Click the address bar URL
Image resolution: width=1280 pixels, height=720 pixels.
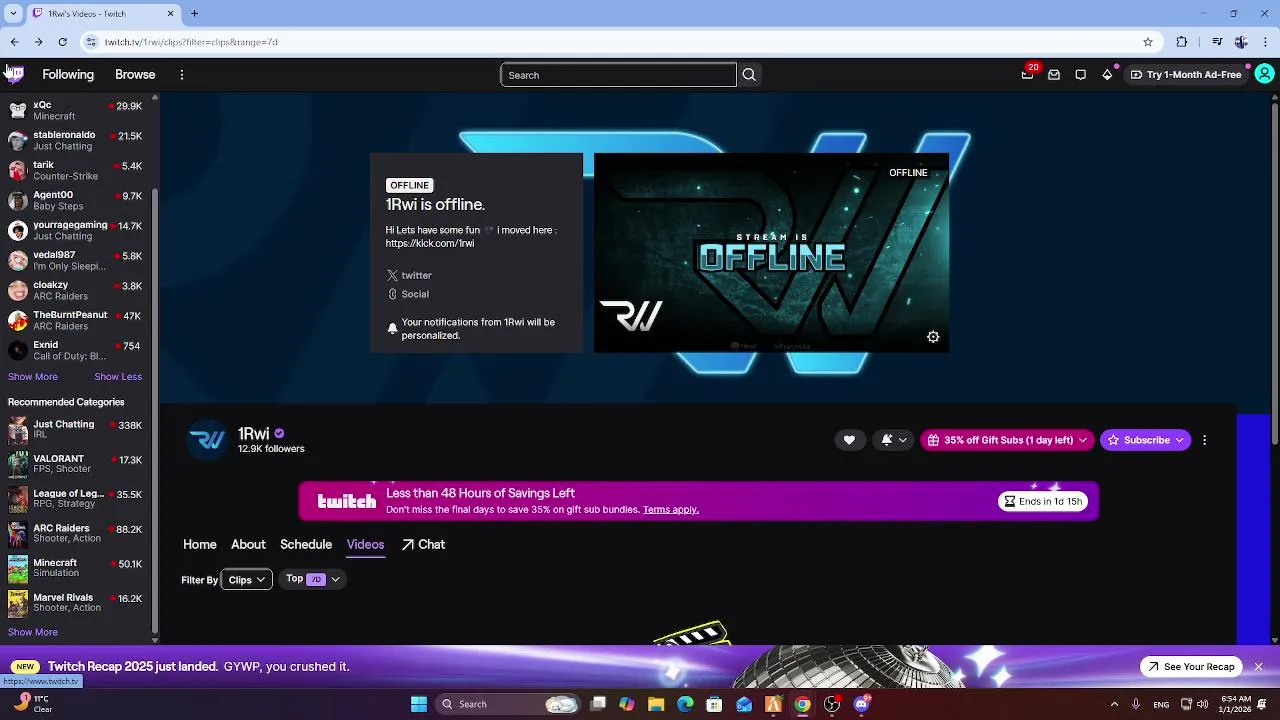click(191, 42)
